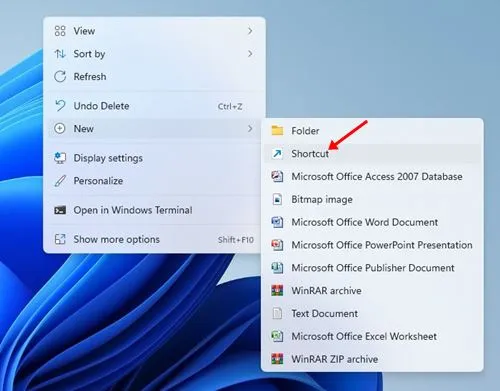Expand the View submenu chevron
The height and width of the screenshot is (391, 500).
[250, 31]
